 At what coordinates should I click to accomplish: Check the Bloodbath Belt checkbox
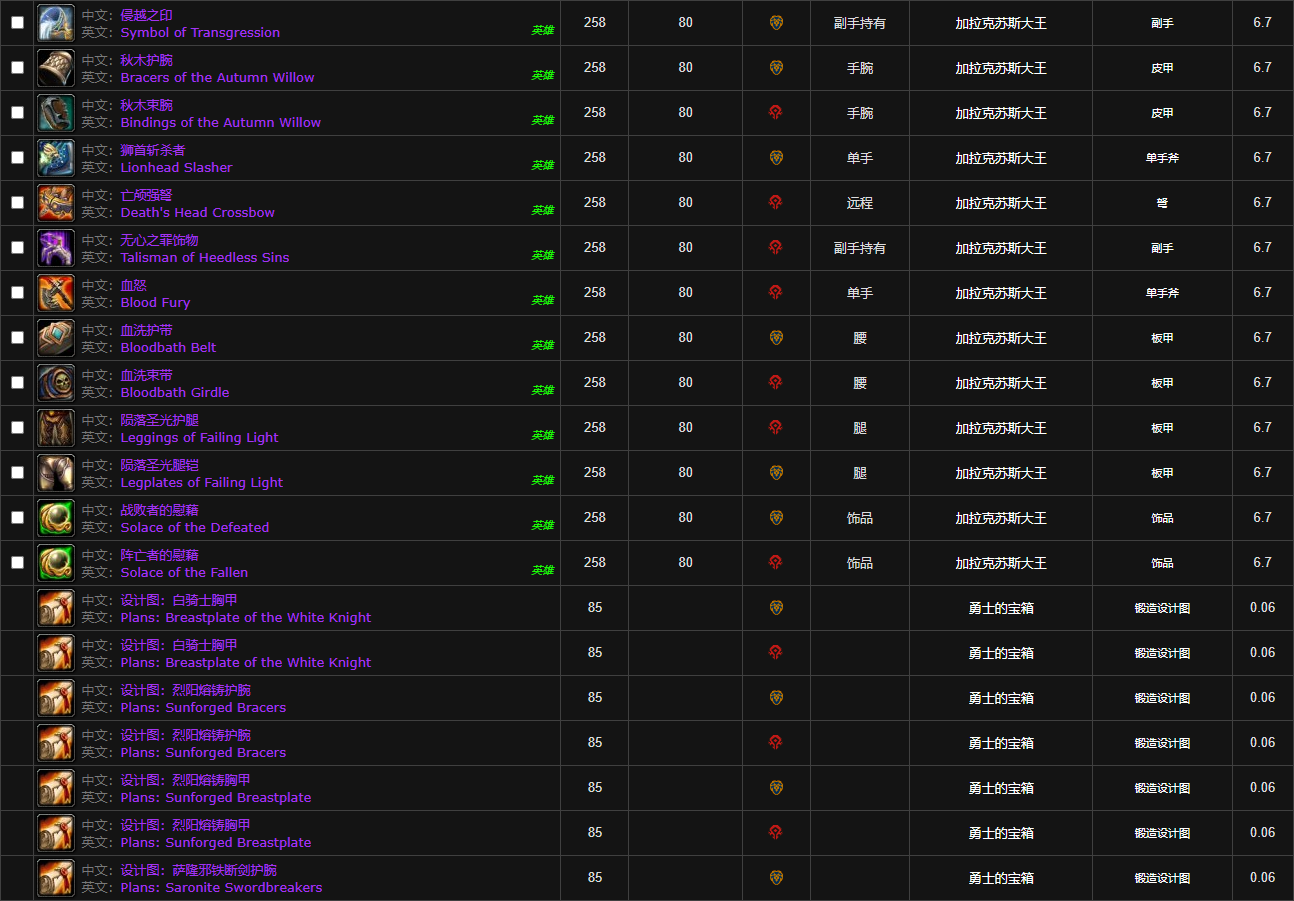coord(17,338)
